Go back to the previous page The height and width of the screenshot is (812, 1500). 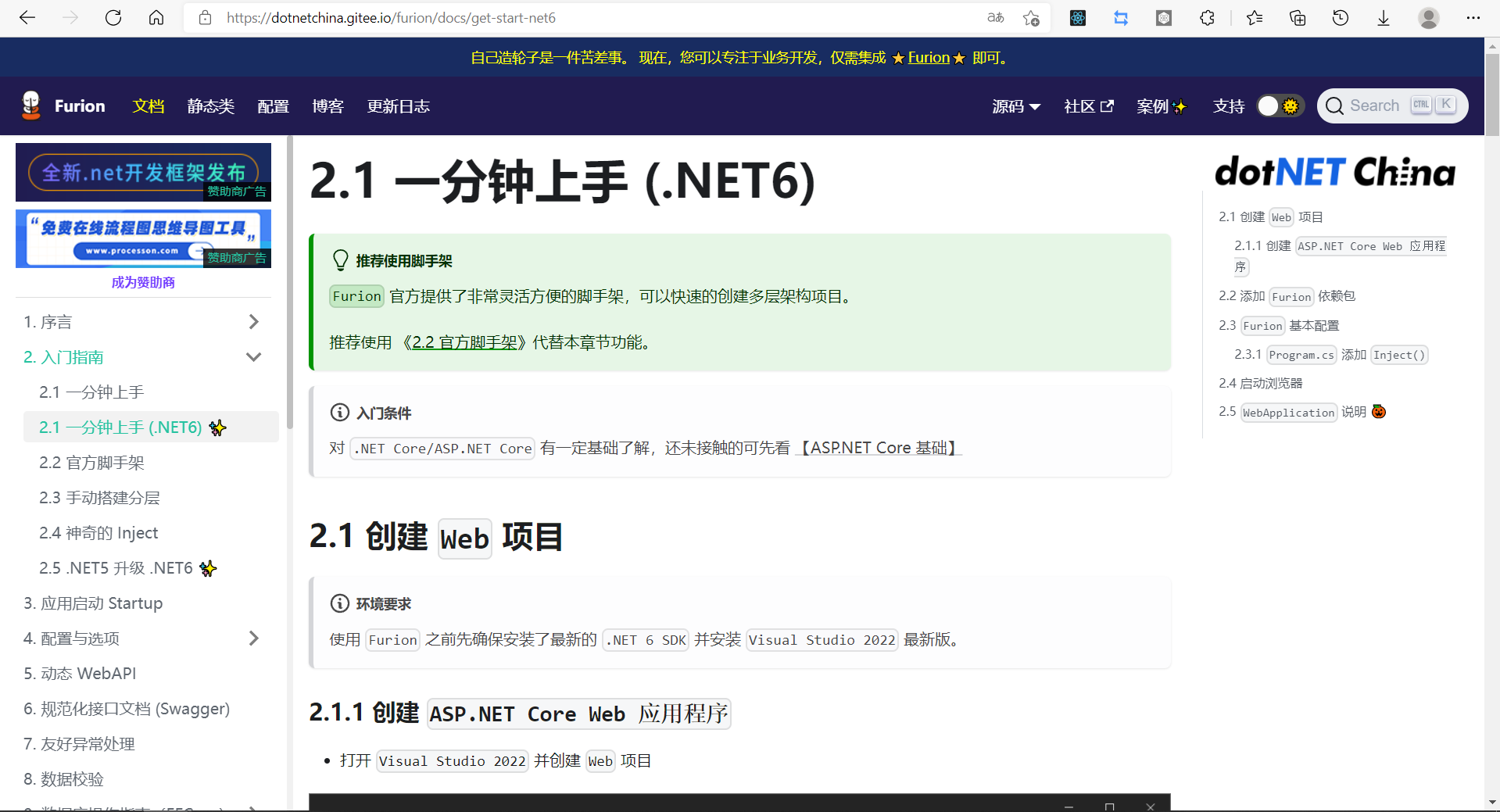(x=27, y=17)
